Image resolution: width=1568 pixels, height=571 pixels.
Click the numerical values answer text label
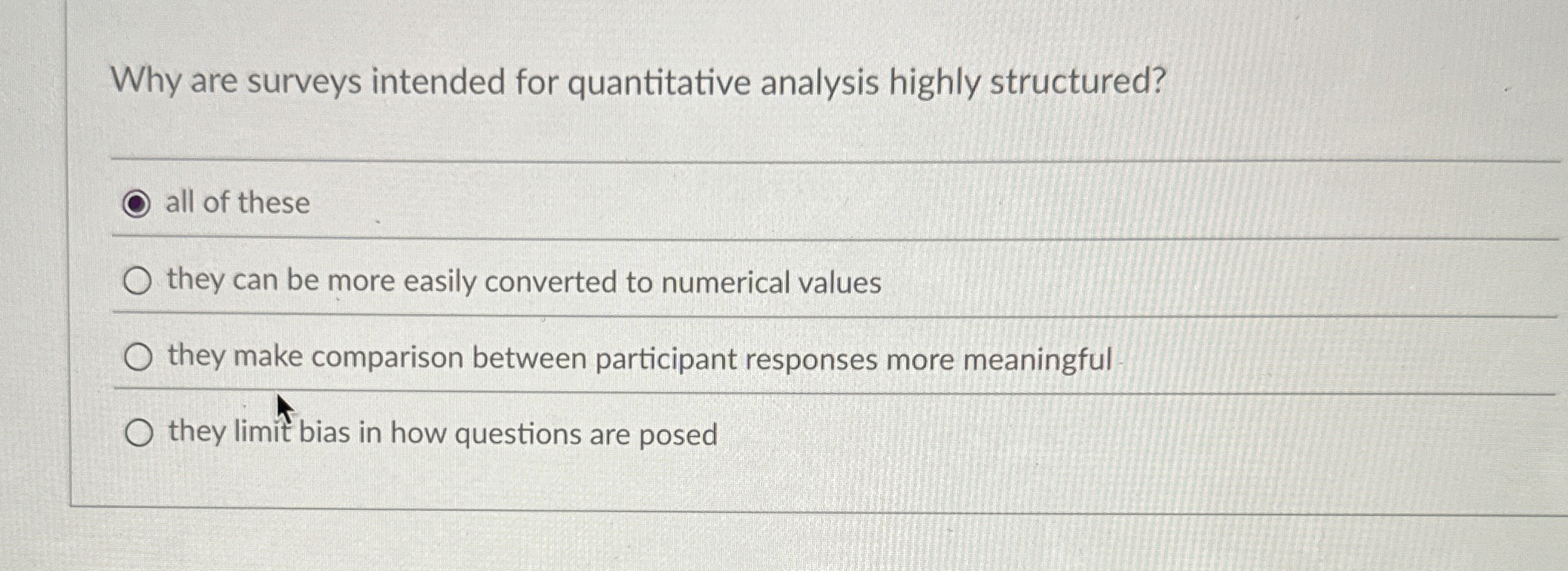pyautogui.click(x=523, y=281)
